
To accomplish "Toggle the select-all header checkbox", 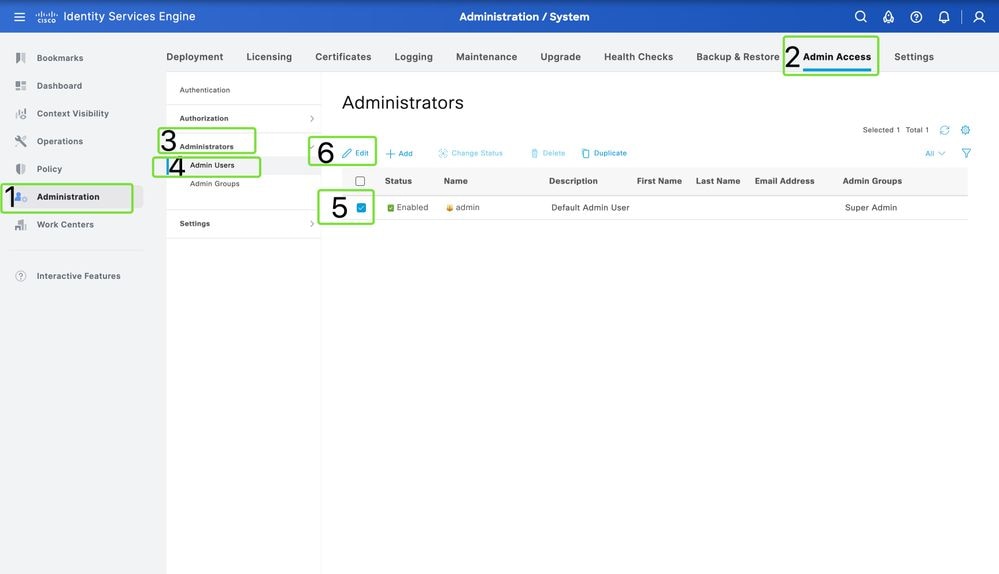I will (360, 181).
